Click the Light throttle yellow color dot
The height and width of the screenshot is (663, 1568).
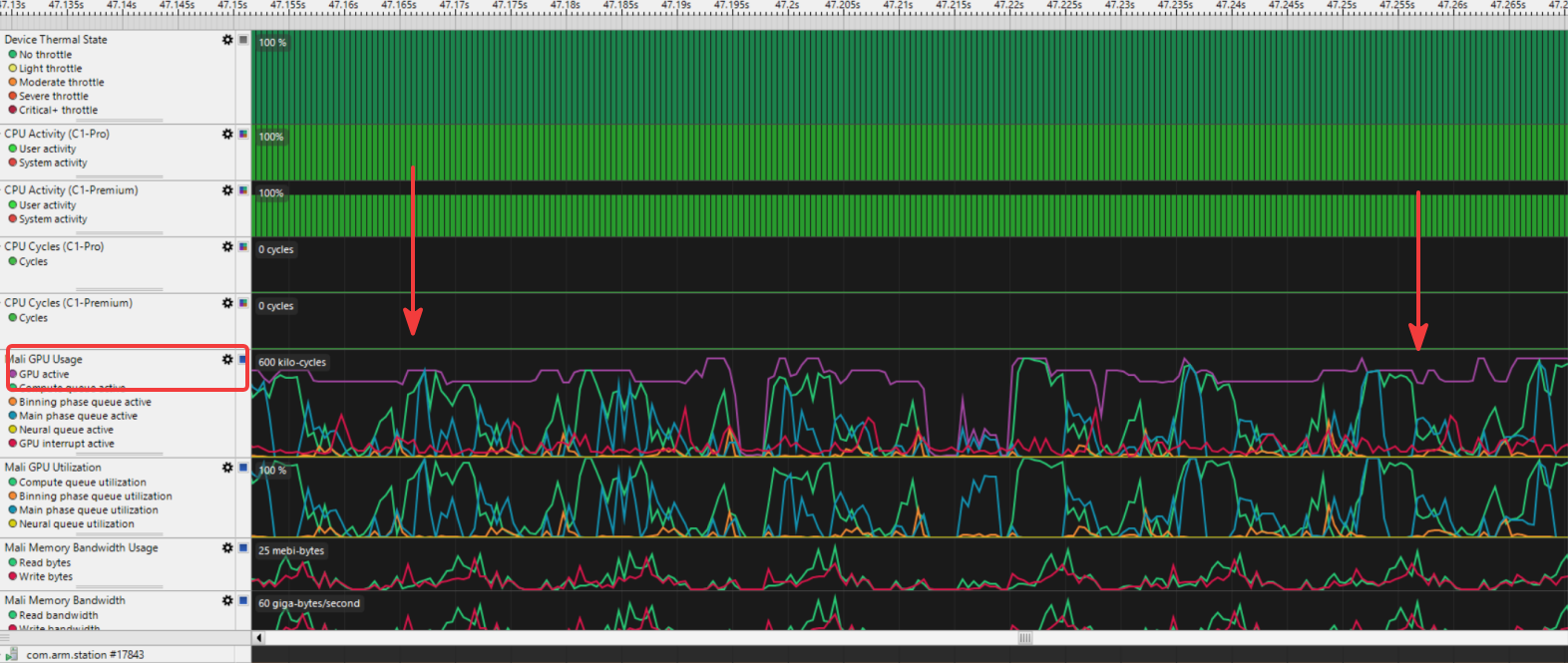13,69
